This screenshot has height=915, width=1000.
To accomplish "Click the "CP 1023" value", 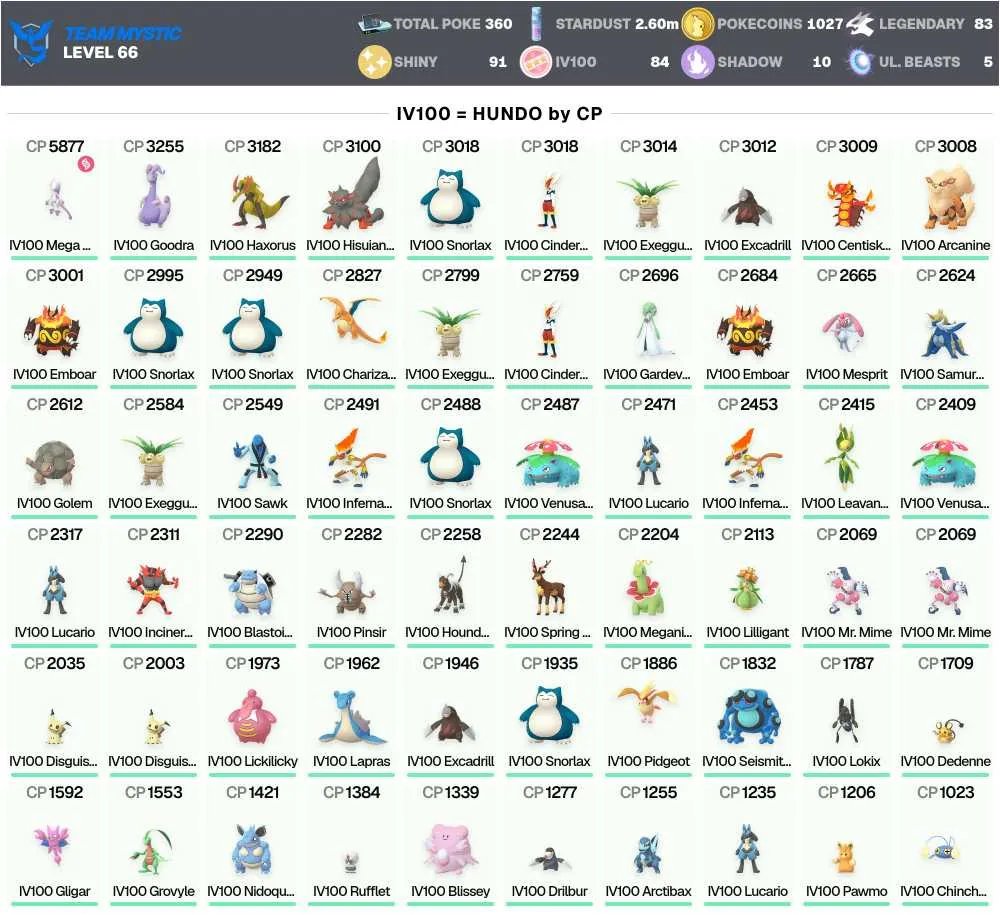I will point(946,793).
